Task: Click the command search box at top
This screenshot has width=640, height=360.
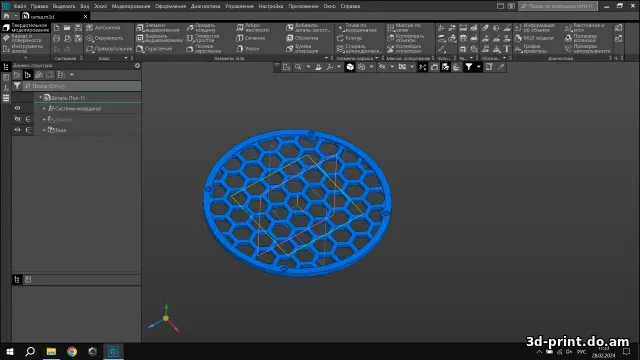Action: [558, 6]
